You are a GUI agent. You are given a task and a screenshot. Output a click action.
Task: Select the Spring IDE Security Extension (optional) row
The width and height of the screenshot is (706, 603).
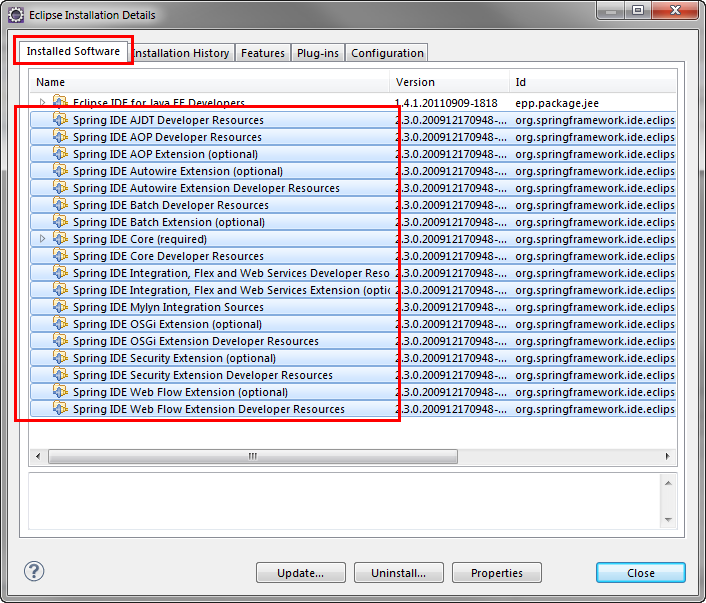353,358
